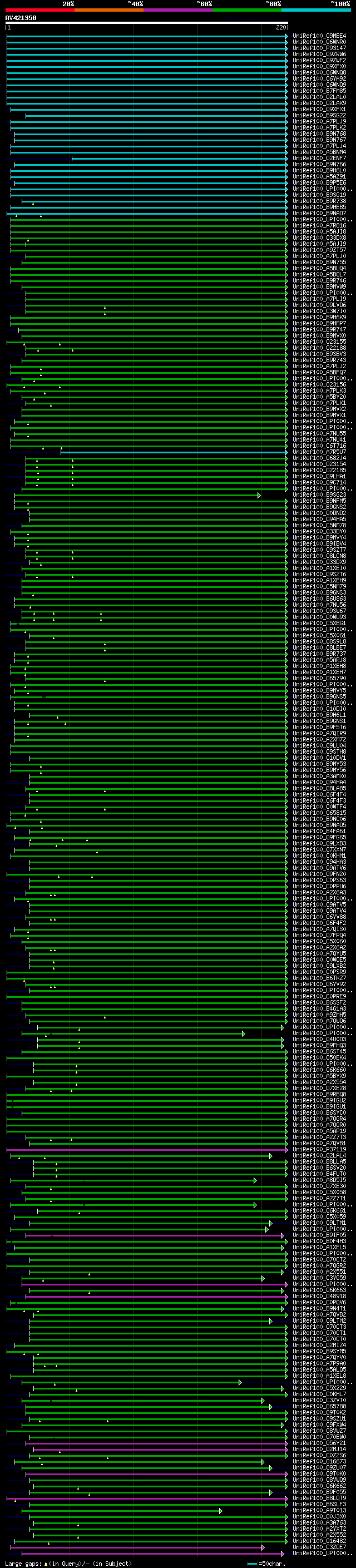This screenshot has height=1568, width=356.
Task: Select hit label UniRef100_A7R816
Action: (319, 226)
